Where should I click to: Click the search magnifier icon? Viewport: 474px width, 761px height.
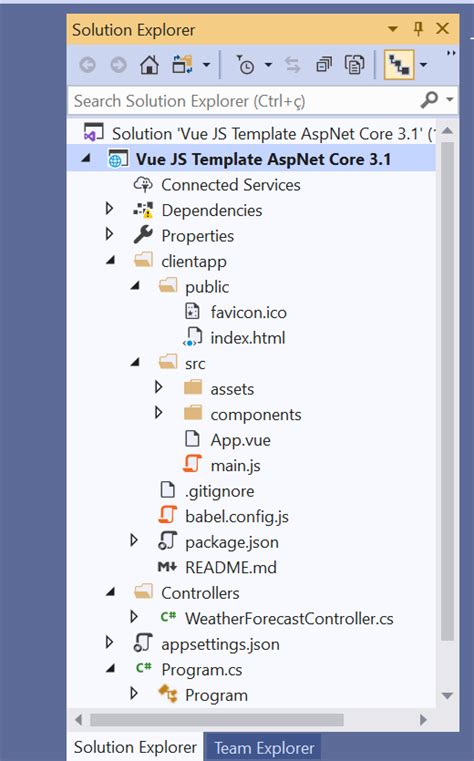point(429,100)
